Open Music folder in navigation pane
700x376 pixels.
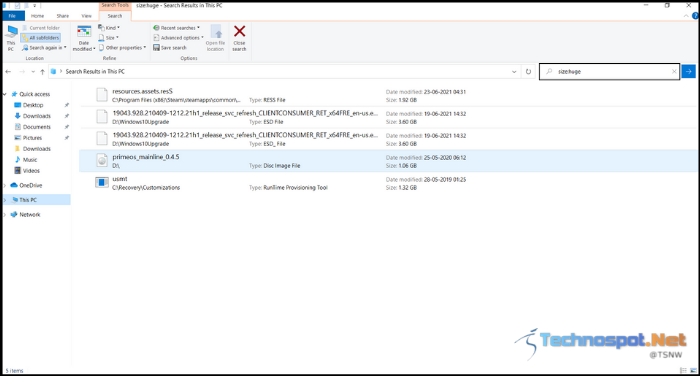pos(29,160)
